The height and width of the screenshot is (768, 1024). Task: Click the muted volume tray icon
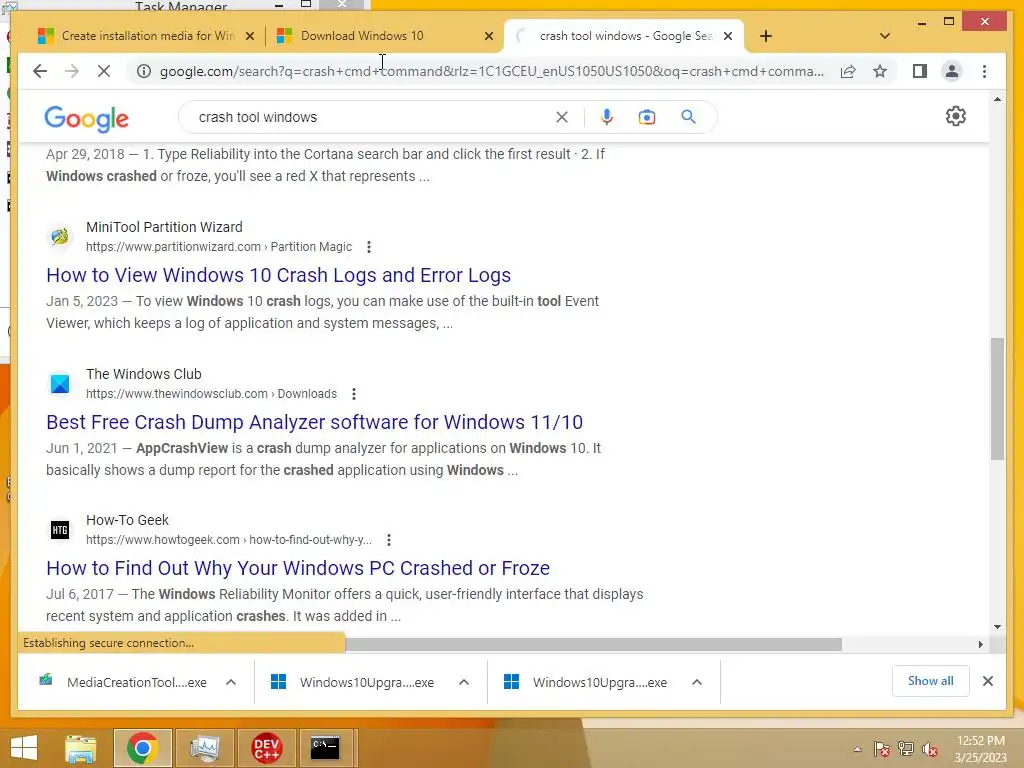(930, 749)
